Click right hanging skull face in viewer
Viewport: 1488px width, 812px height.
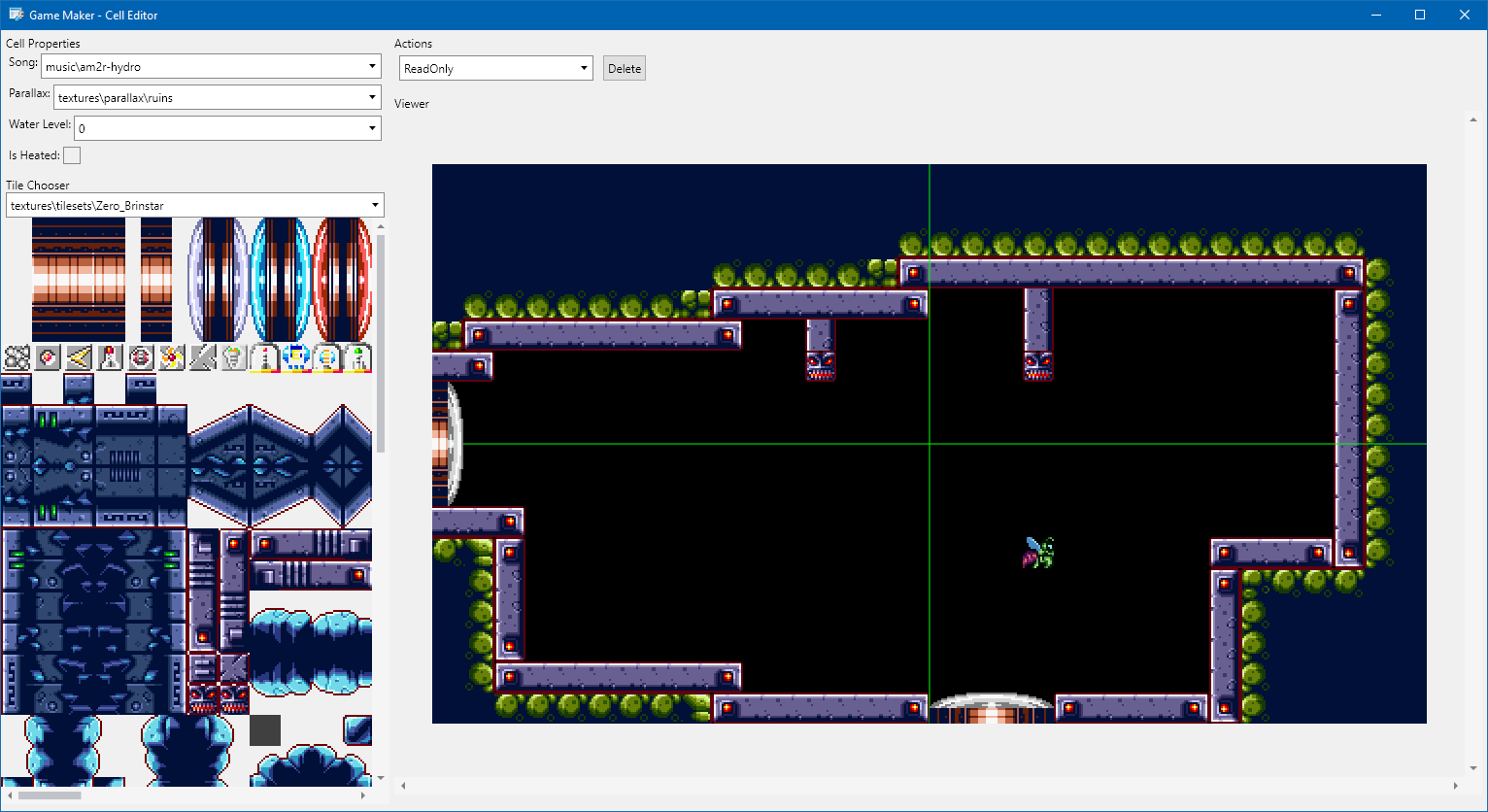[1038, 365]
